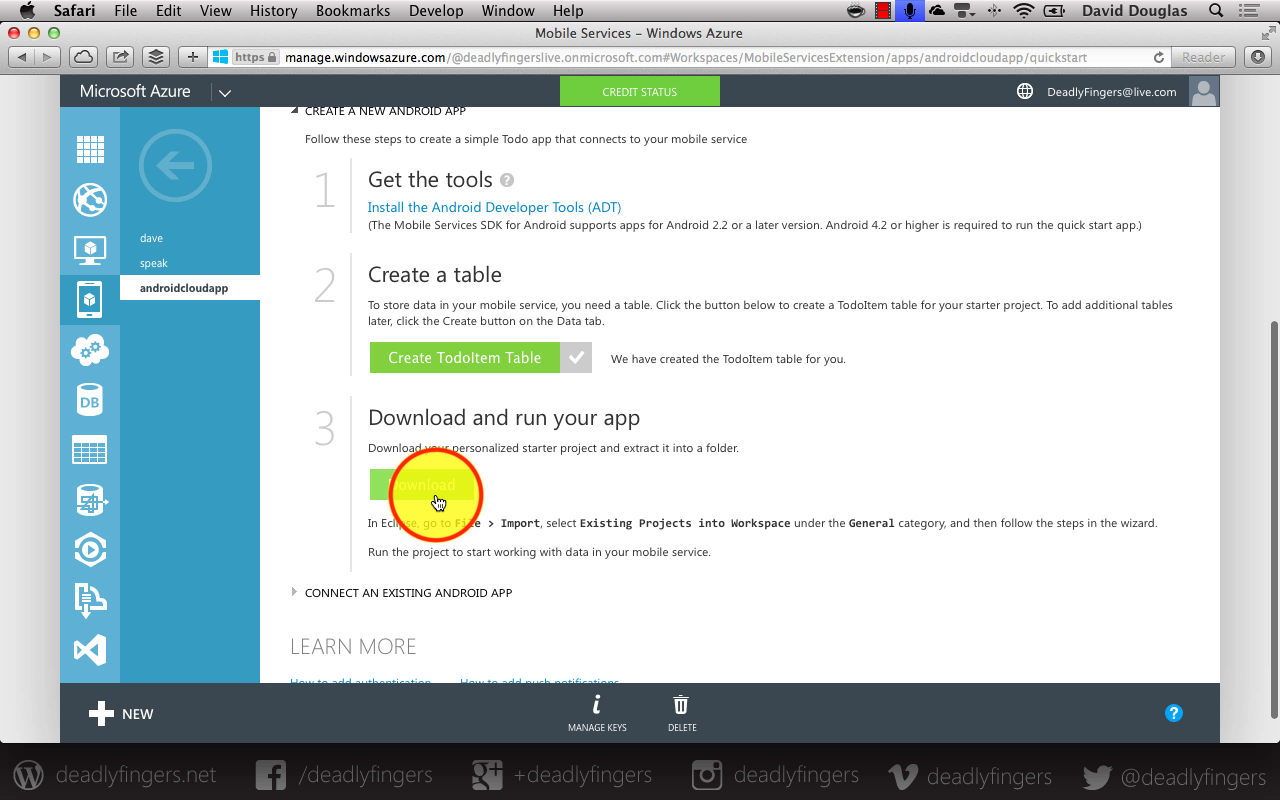1280x800 pixels.
Task: Open Service Bus icon in sidebar
Action: [x=90, y=600]
